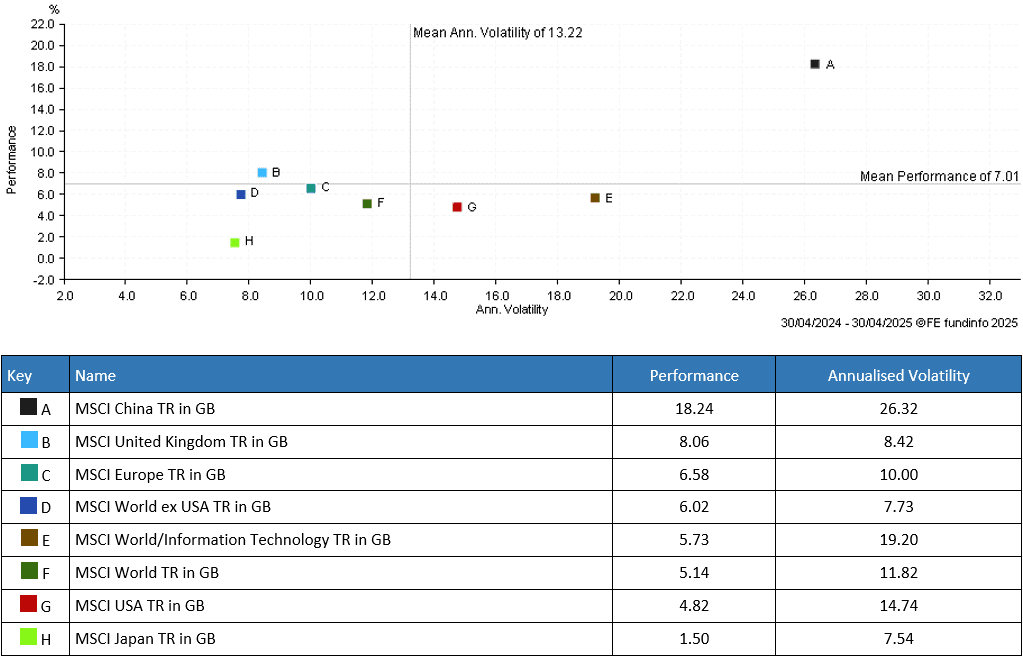Select the light blue point B marker

pyautogui.click(x=262, y=173)
